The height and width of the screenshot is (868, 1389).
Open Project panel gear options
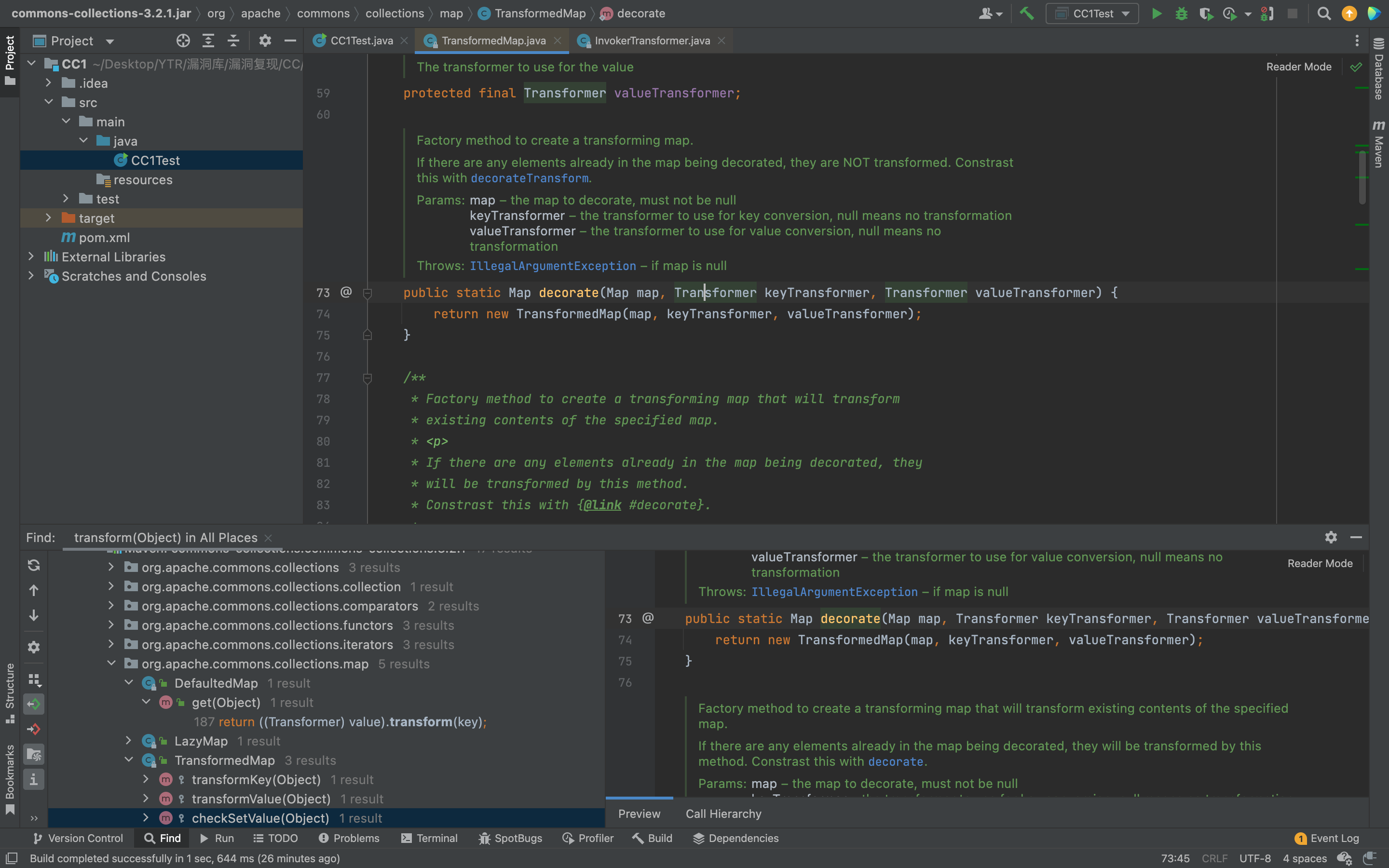pos(265,41)
